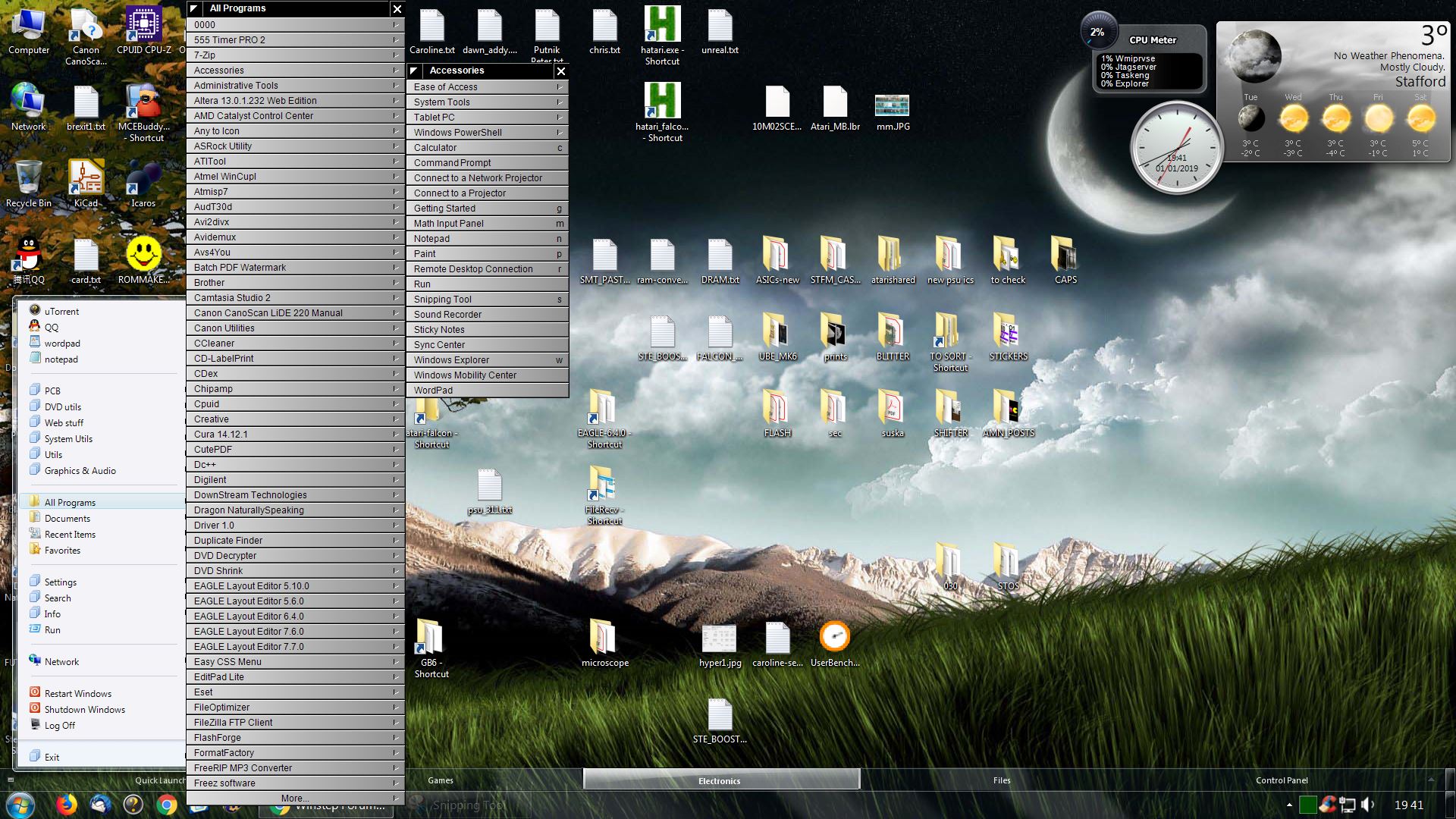Image resolution: width=1456 pixels, height=819 pixels.
Task: Select Snipping Tool from the Accessories menu
Action: coord(443,299)
